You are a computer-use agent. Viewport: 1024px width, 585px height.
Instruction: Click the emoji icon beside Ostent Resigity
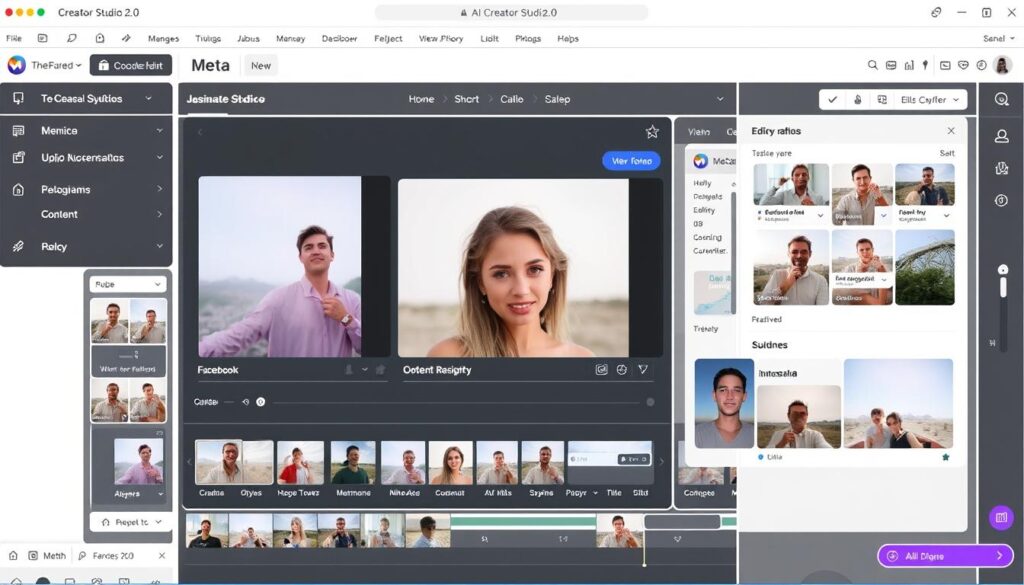(x=622, y=369)
